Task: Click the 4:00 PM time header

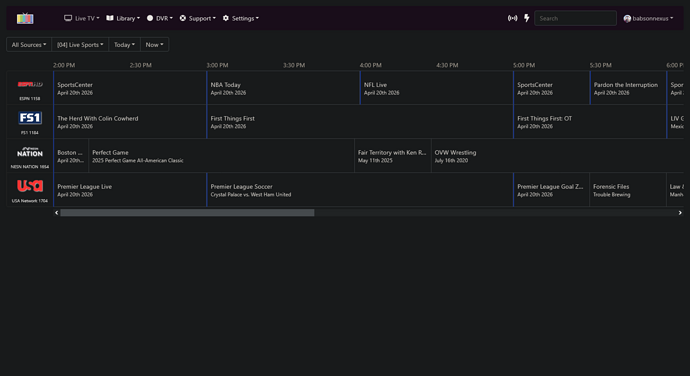Action: (371, 65)
